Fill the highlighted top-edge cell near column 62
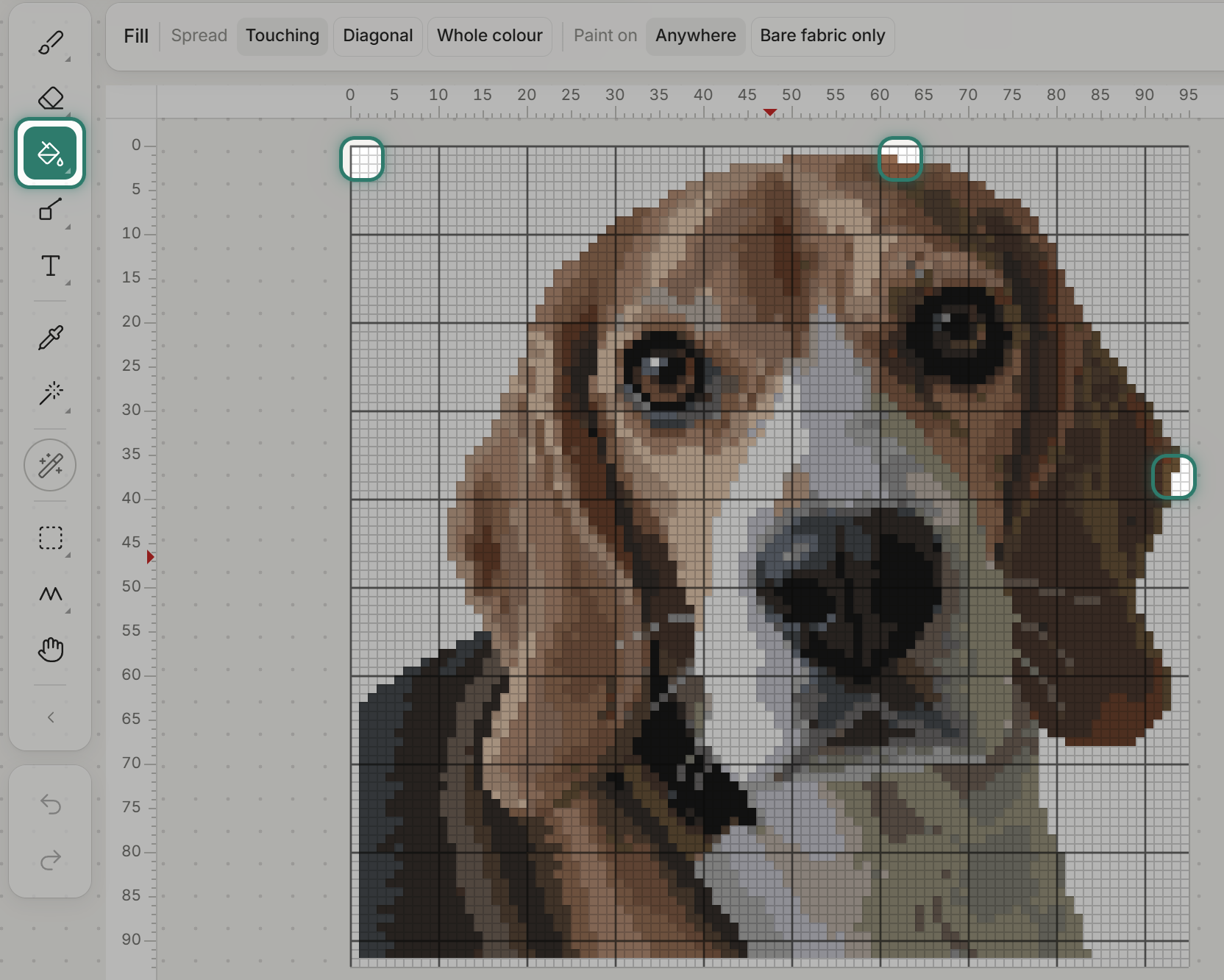This screenshot has height=980, width=1224. pyautogui.click(x=900, y=159)
